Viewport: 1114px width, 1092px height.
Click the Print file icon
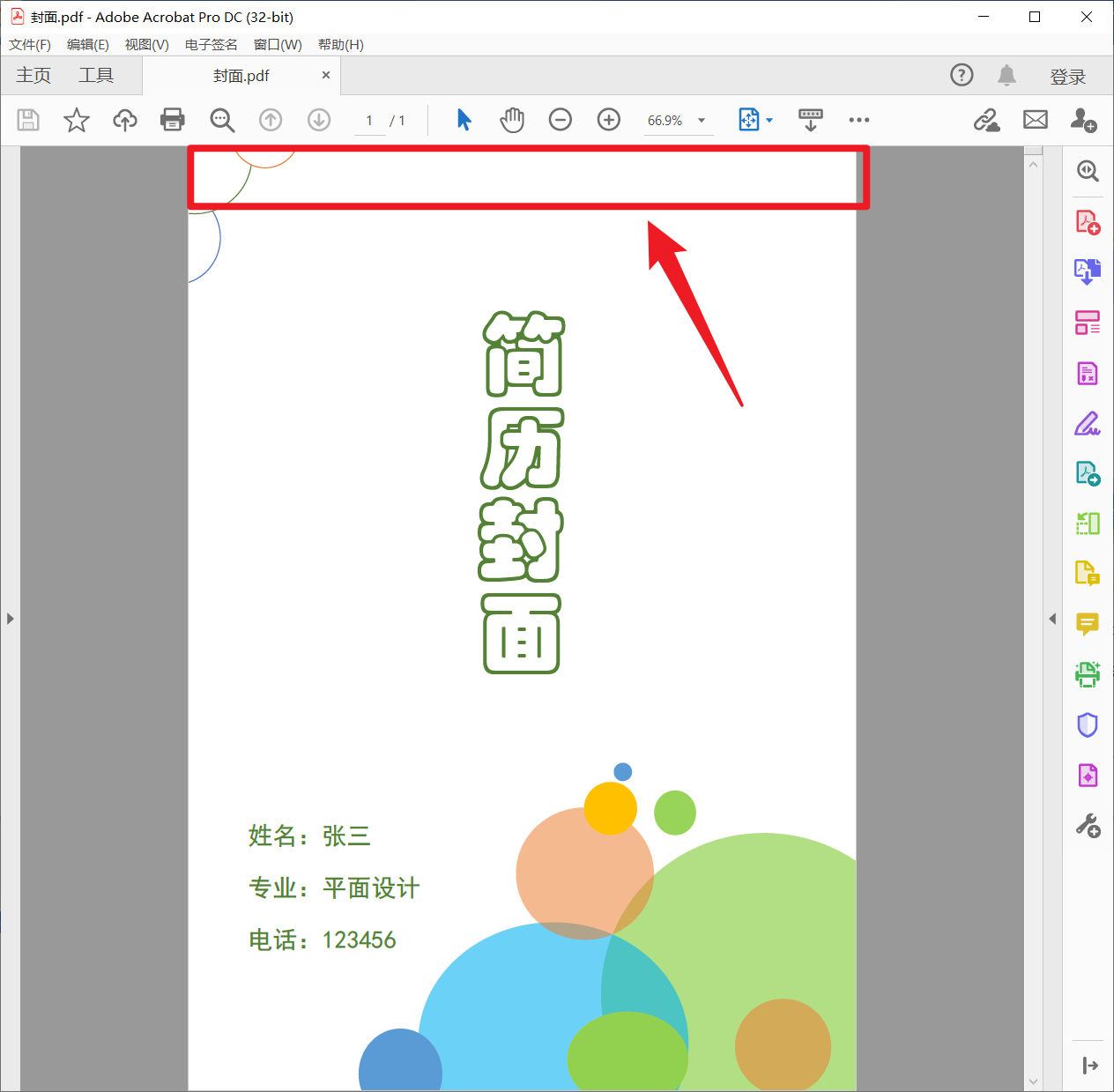[173, 120]
